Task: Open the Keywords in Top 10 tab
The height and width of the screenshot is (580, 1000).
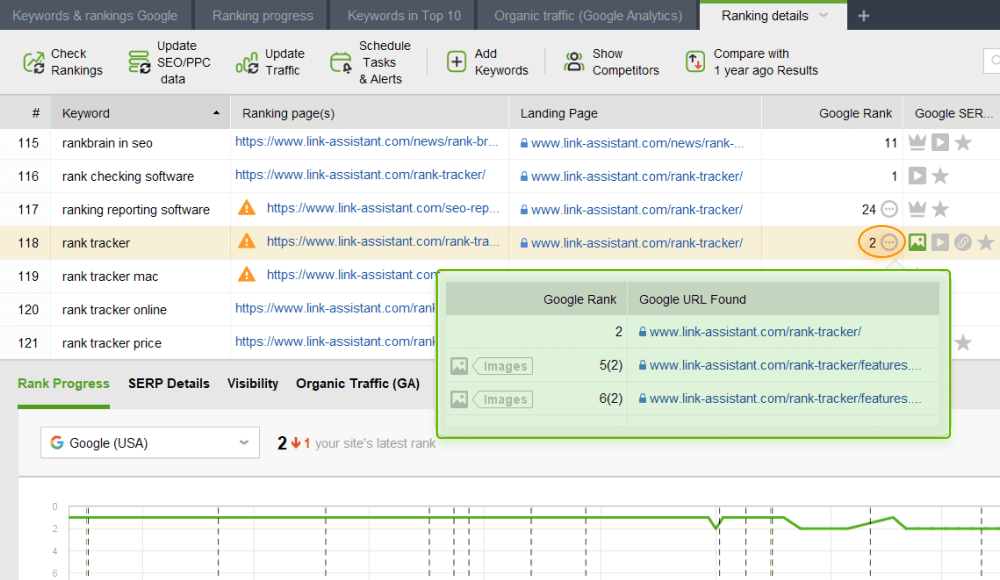Action: (404, 15)
